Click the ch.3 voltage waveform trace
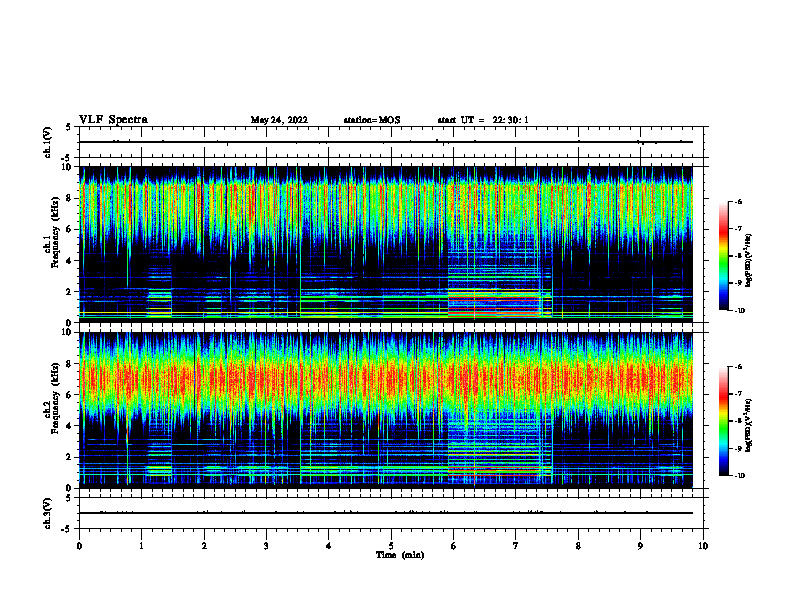This screenshot has height=612, width=792. point(386,513)
